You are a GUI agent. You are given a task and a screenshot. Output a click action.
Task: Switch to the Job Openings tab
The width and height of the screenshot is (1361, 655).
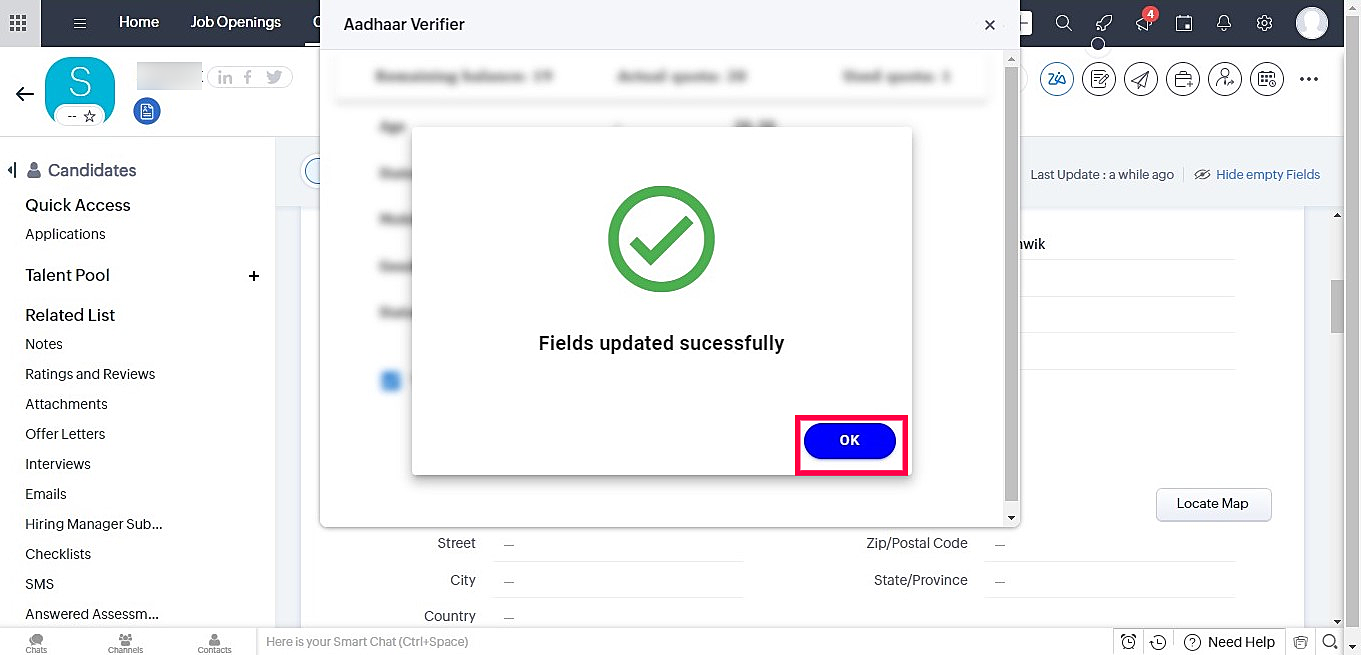(x=236, y=22)
